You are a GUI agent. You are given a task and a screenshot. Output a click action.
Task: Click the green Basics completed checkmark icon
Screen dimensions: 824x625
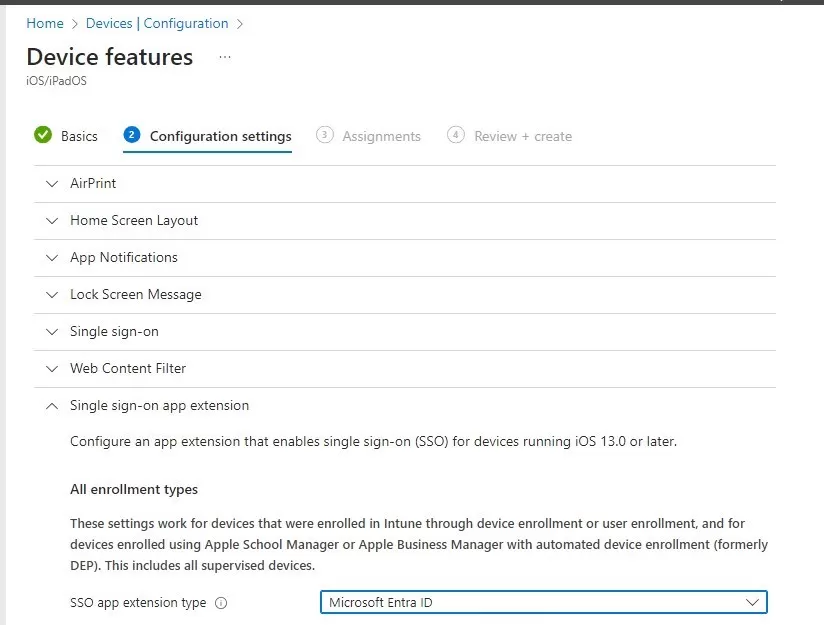(x=43, y=135)
